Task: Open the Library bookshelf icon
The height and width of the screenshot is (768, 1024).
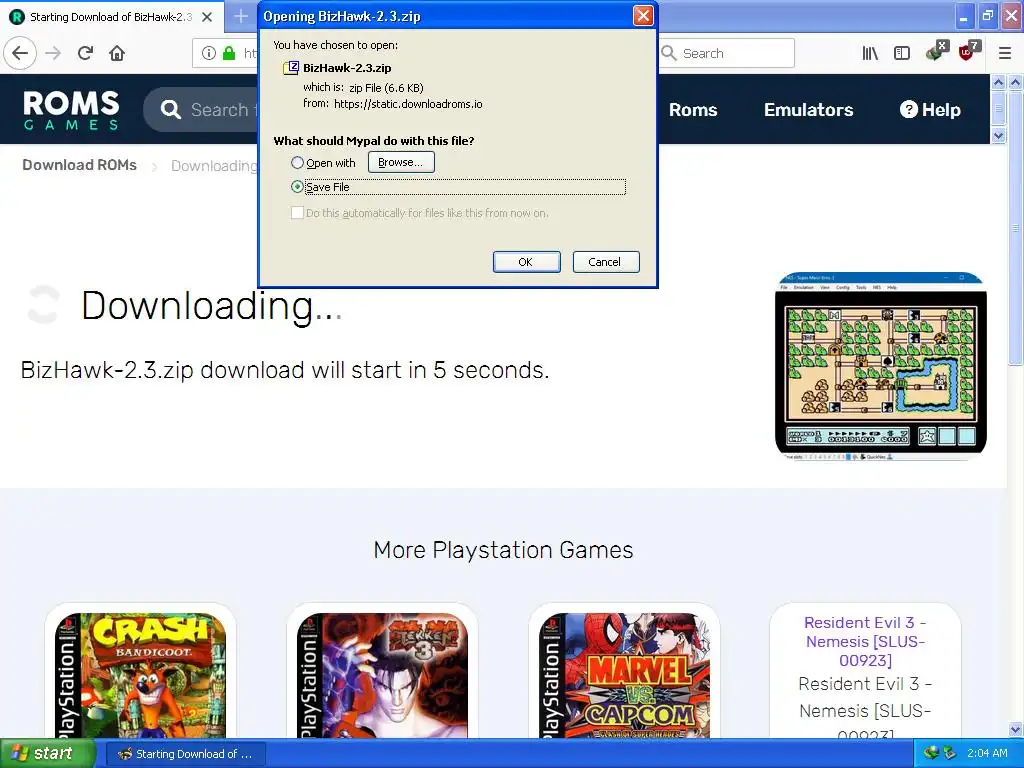Action: [x=870, y=53]
